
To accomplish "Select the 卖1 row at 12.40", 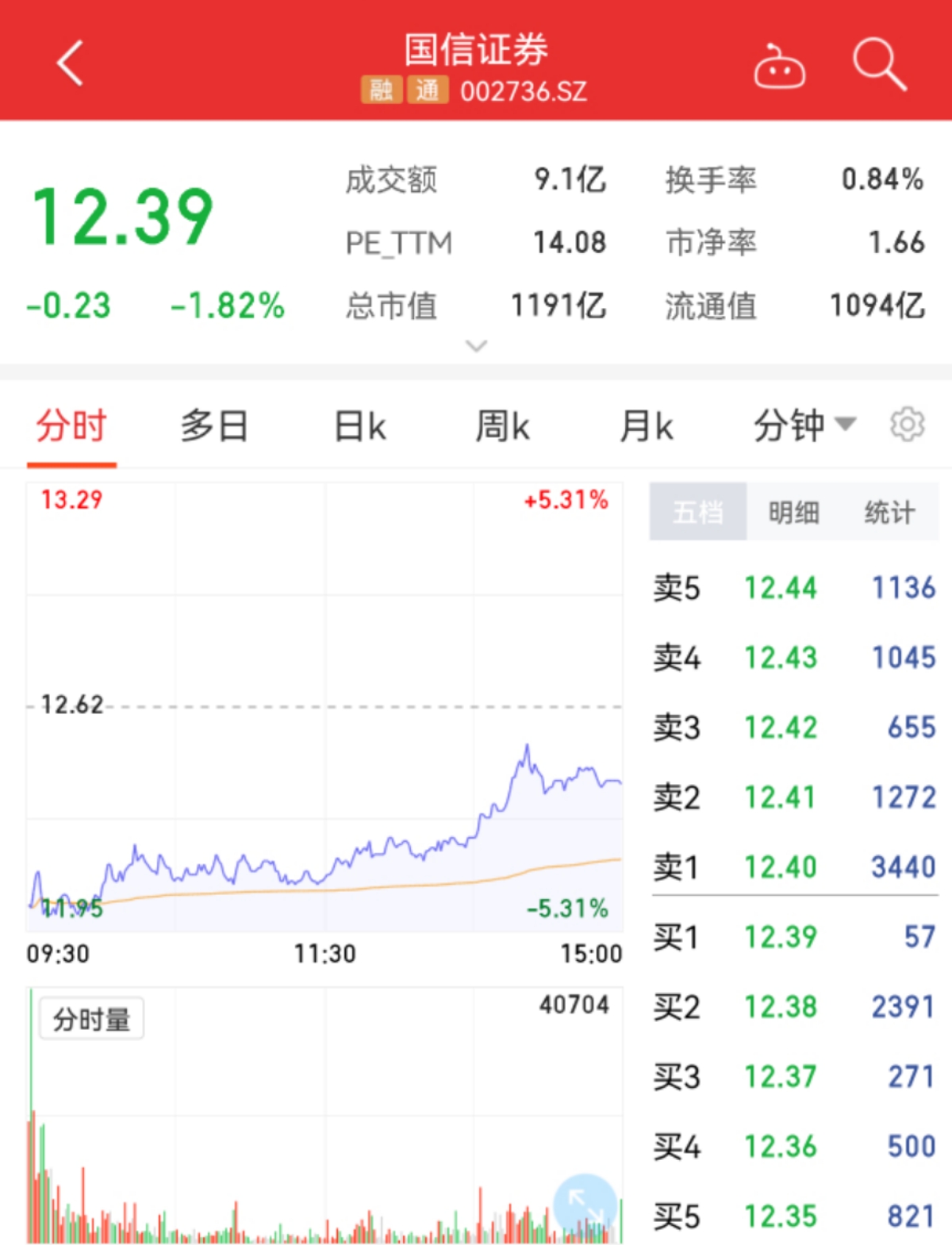I will pos(794,867).
